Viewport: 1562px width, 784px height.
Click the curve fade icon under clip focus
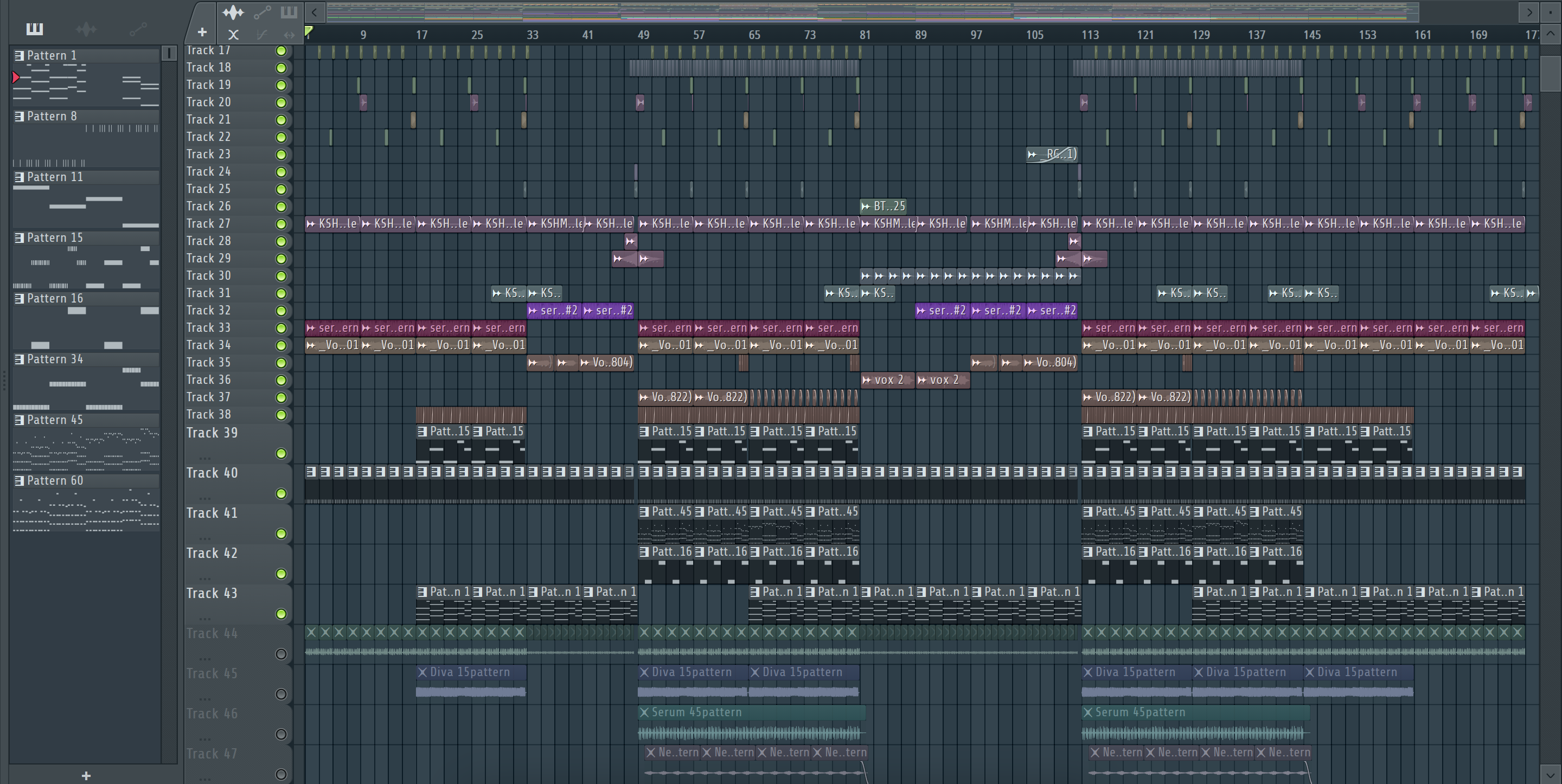coord(261,35)
